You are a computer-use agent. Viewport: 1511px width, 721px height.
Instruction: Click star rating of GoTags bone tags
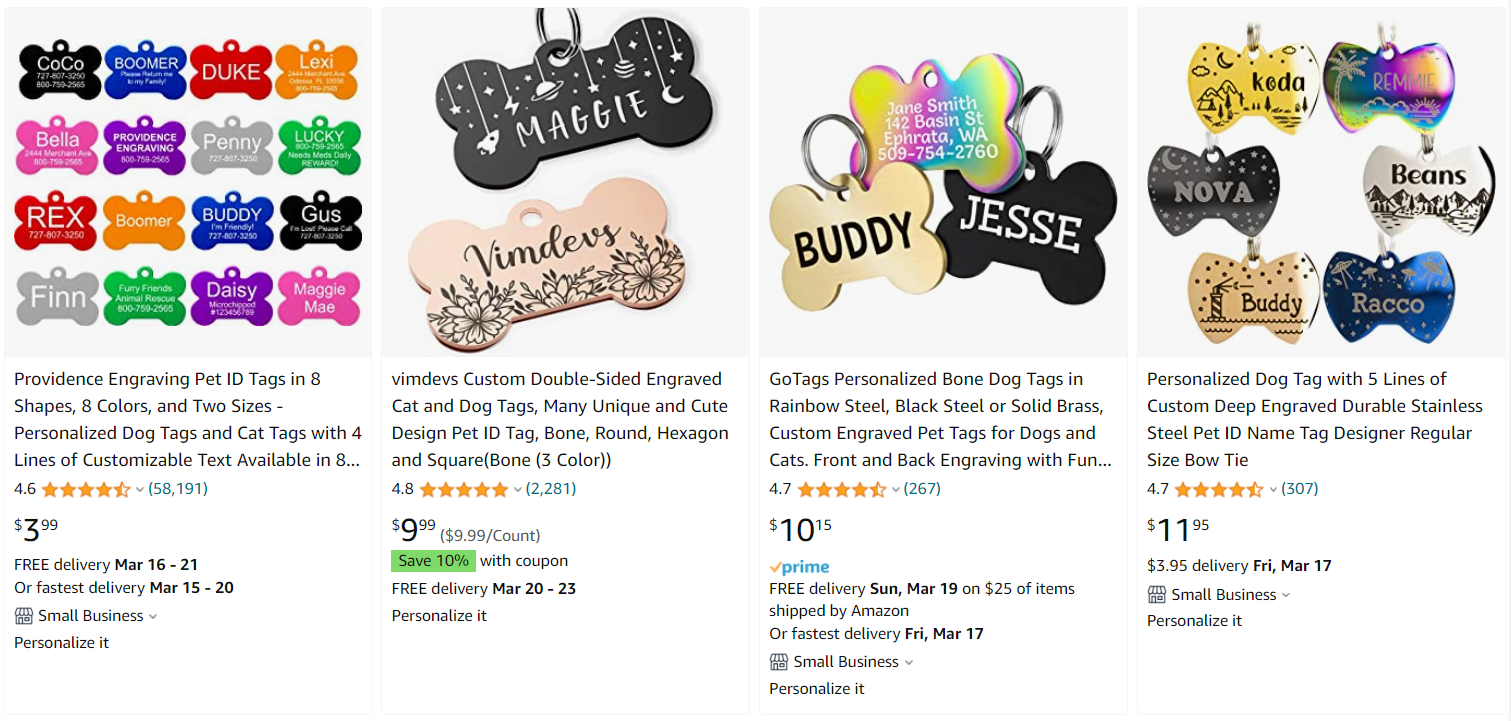[x=841, y=490]
